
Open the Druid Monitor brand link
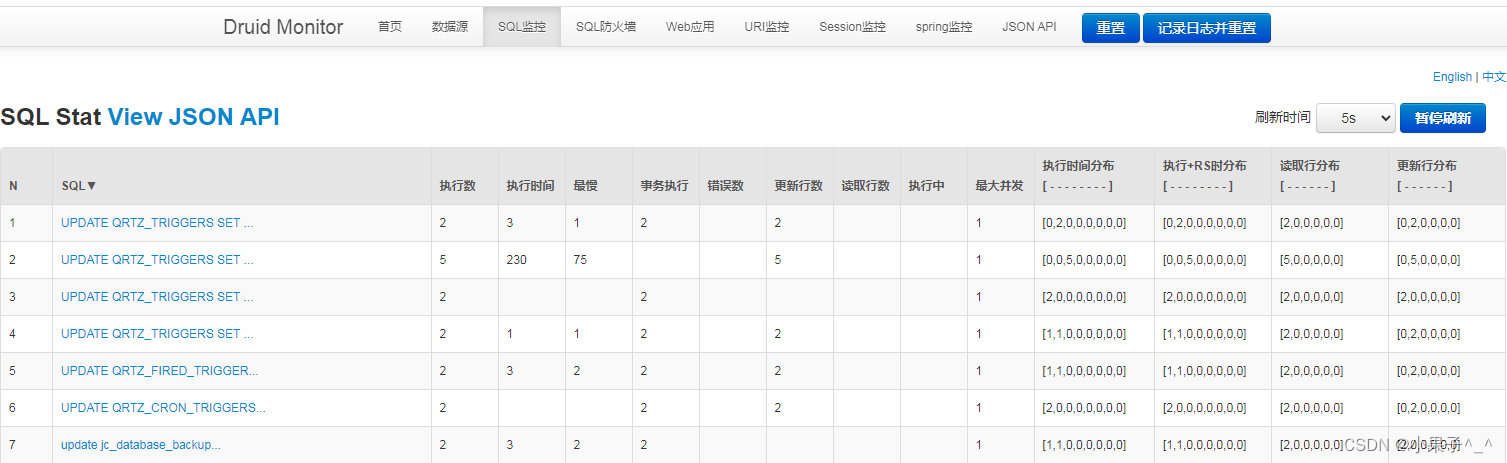[x=283, y=27]
